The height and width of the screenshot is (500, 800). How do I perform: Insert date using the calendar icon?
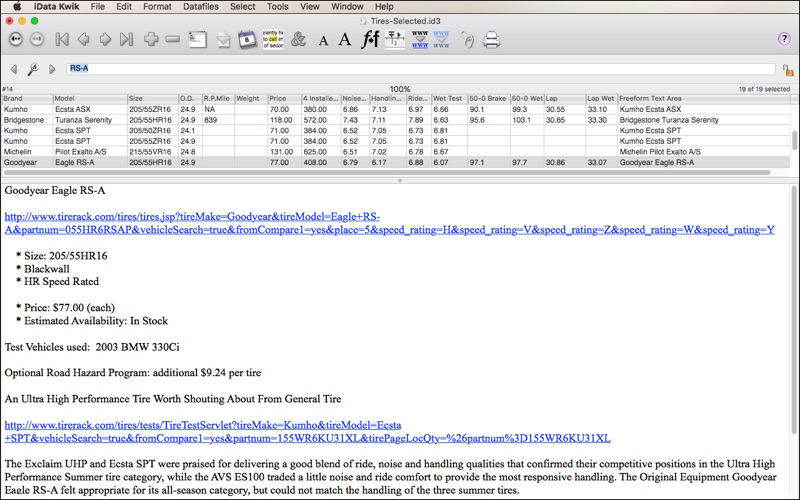pos(247,39)
